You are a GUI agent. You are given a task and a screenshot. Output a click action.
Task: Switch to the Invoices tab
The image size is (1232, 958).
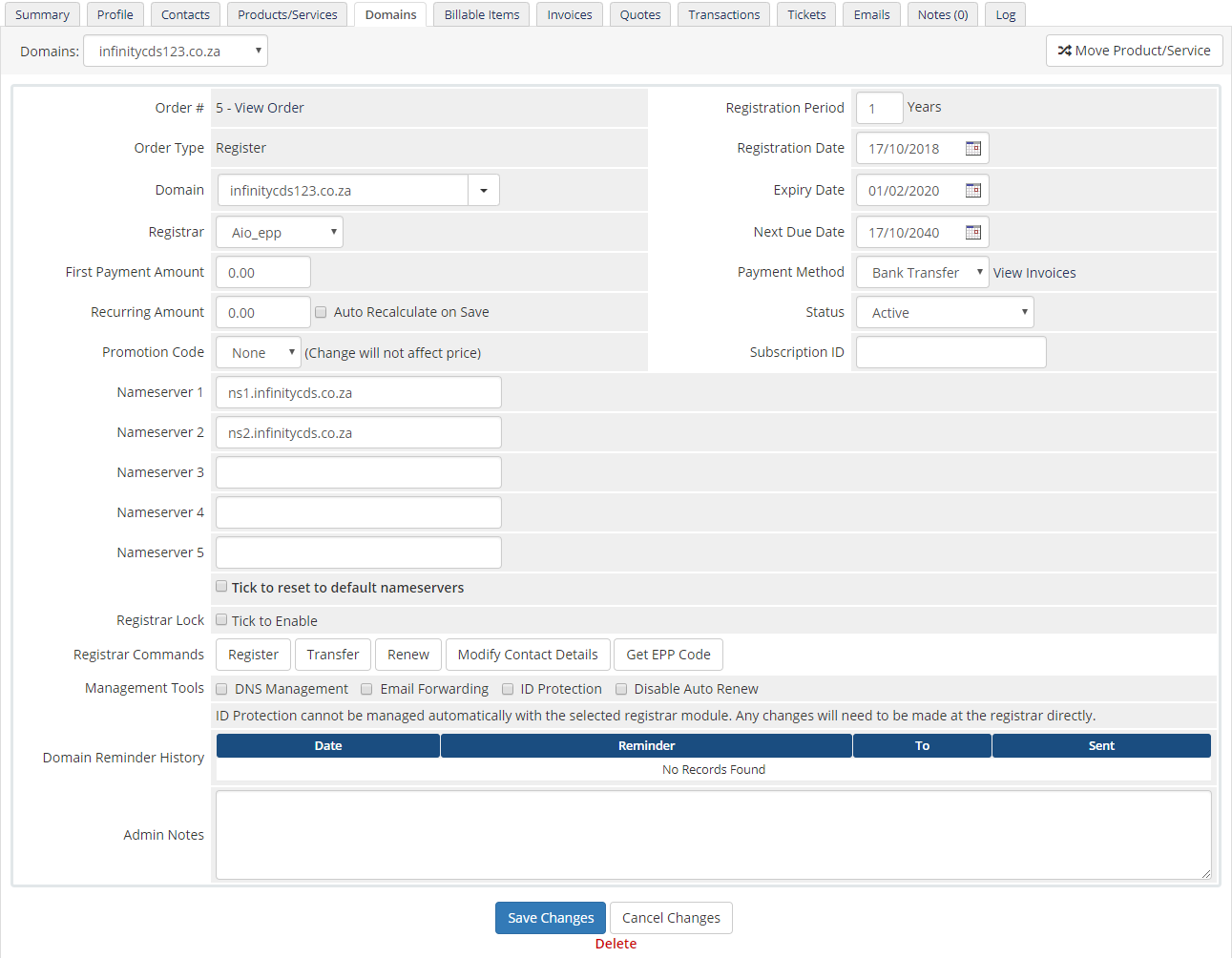point(569,14)
